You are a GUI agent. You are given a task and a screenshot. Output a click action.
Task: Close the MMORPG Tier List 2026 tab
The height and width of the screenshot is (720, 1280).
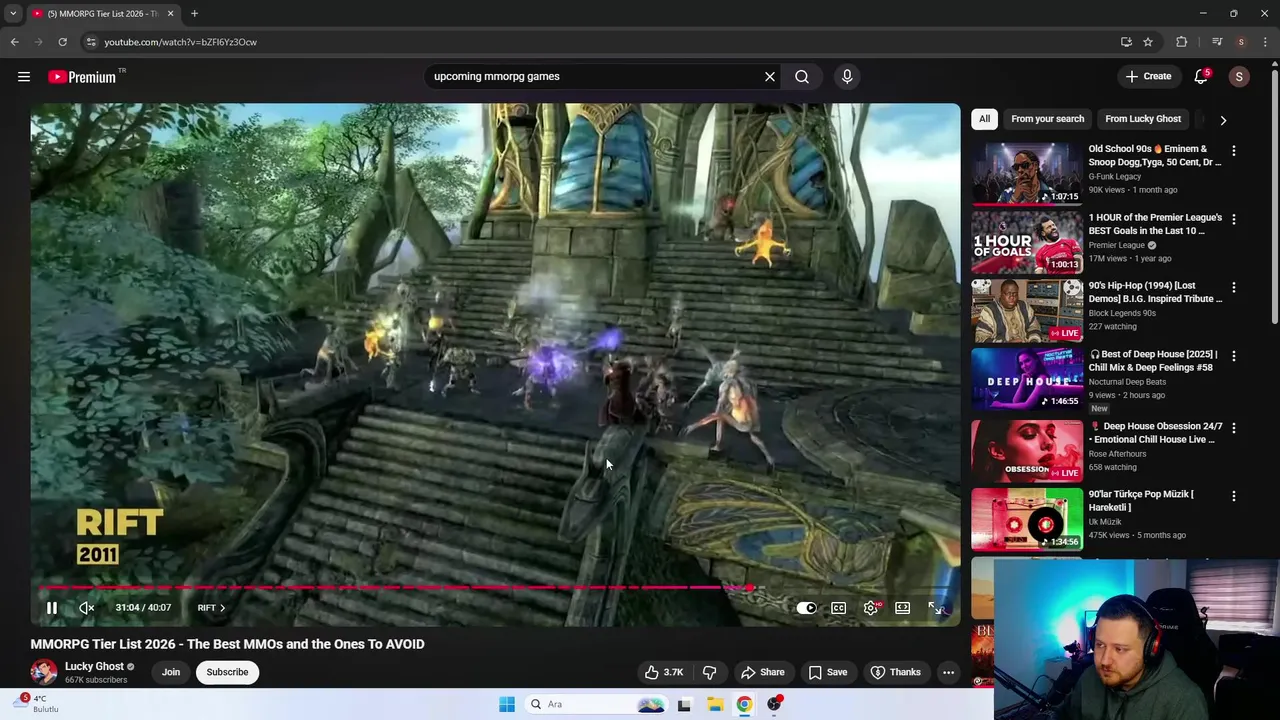click(170, 13)
